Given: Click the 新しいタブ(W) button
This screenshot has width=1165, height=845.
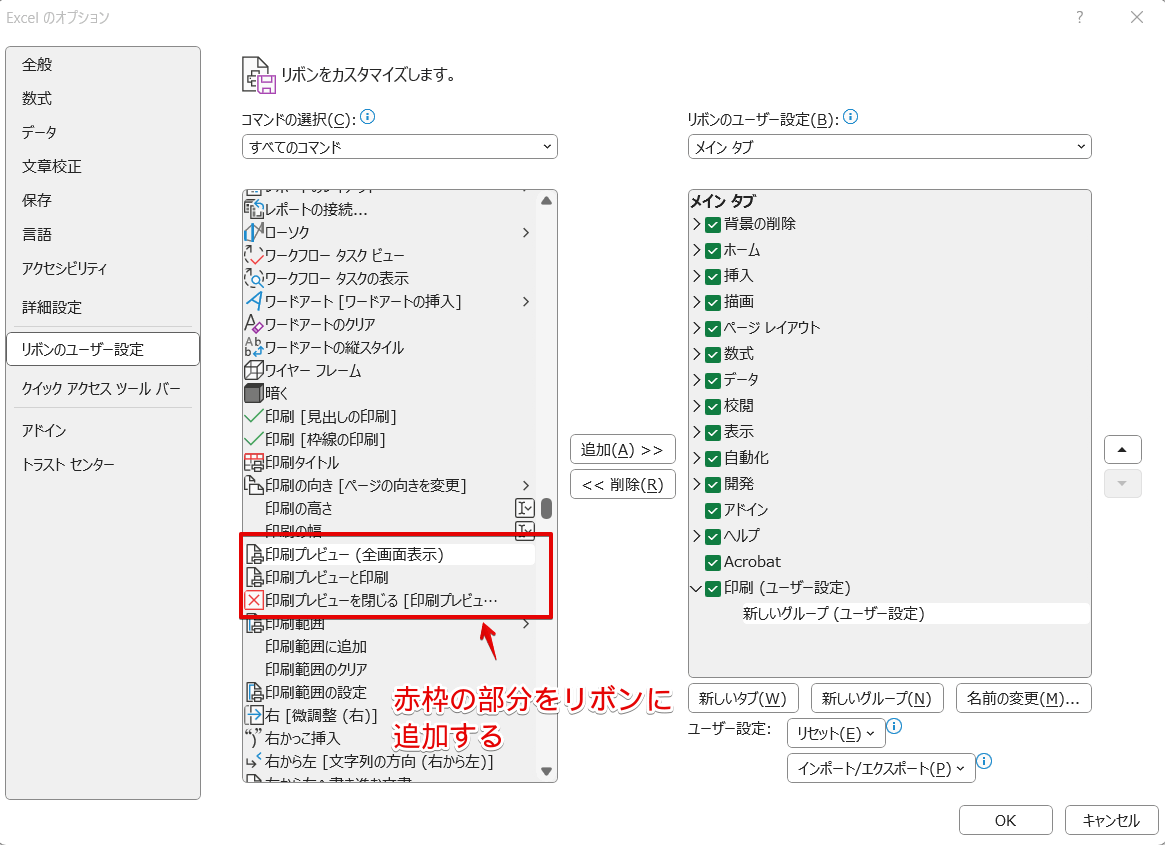Looking at the screenshot, I should click(x=743, y=698).
